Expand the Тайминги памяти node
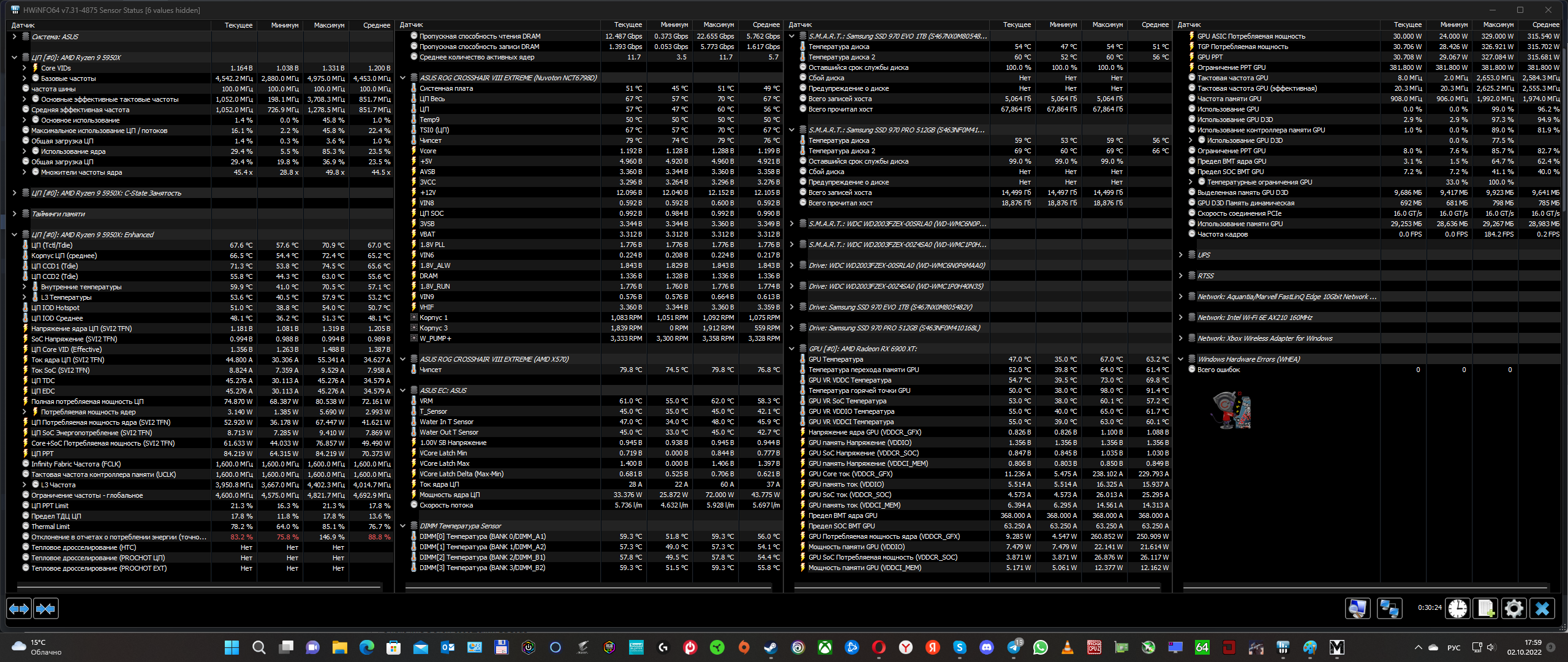 click(14, 214)
